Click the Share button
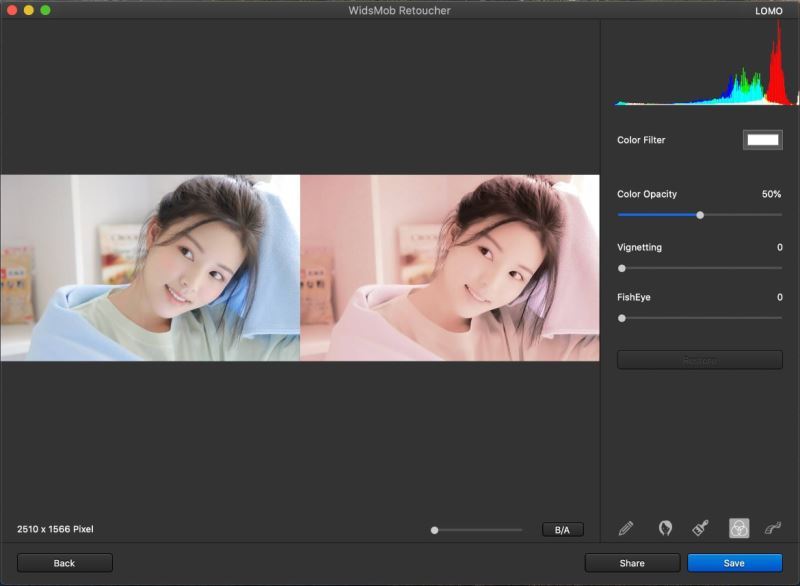 pos(633,562)
